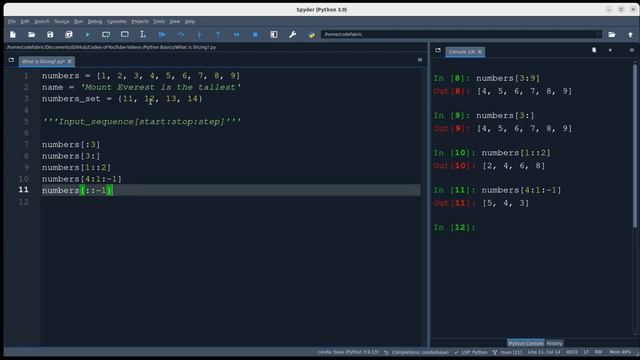Screen dimensions: 640x360
Task: Open the Run menu
Action: tap(78, 21)
